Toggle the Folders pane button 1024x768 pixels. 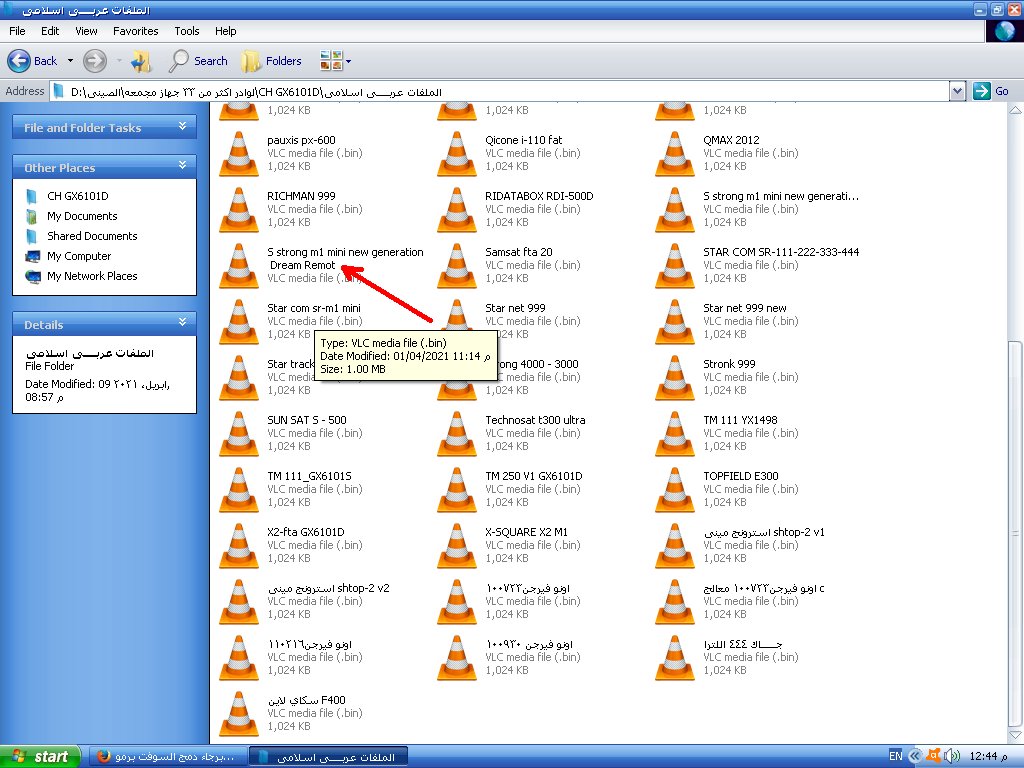point(270,61)
